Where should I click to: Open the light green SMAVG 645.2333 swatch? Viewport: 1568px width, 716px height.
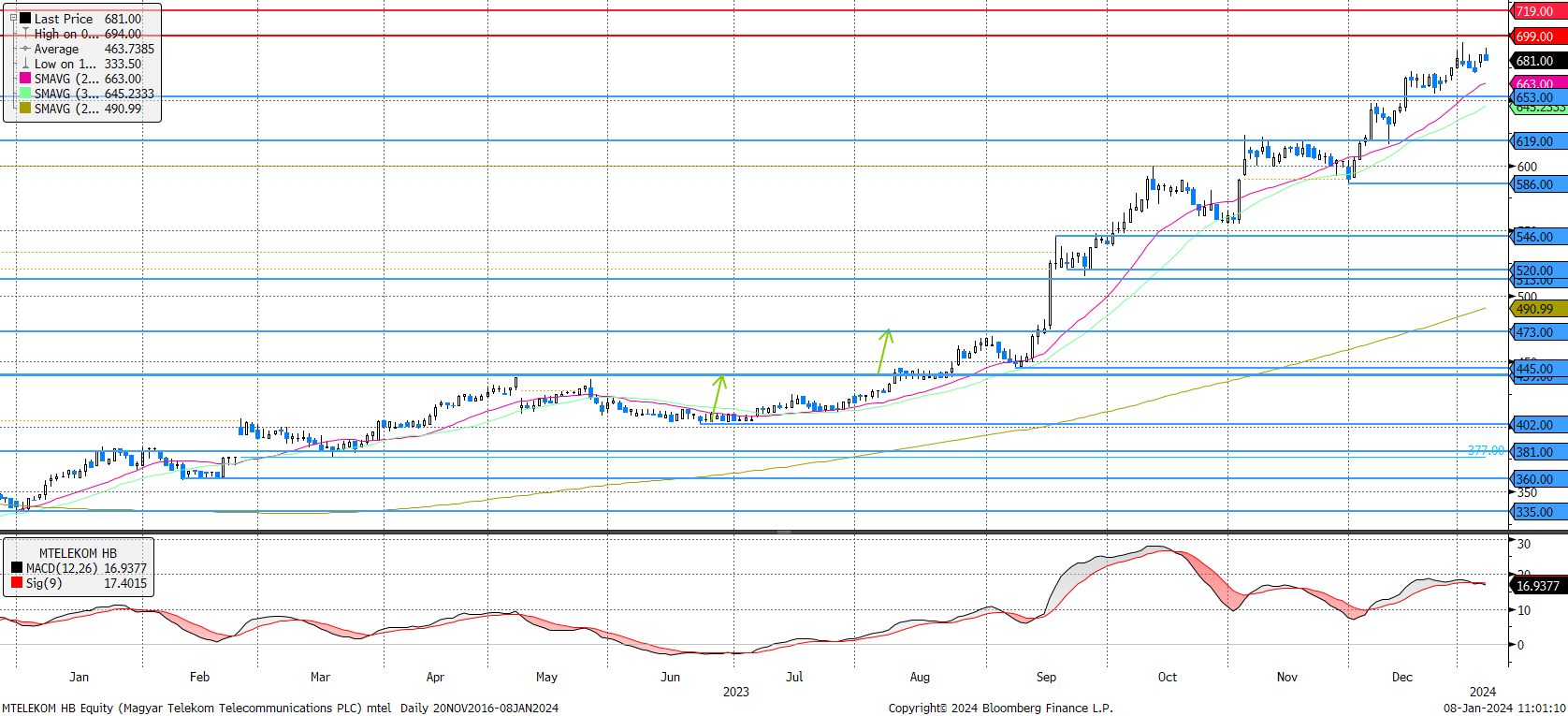(x=25, y=94)
